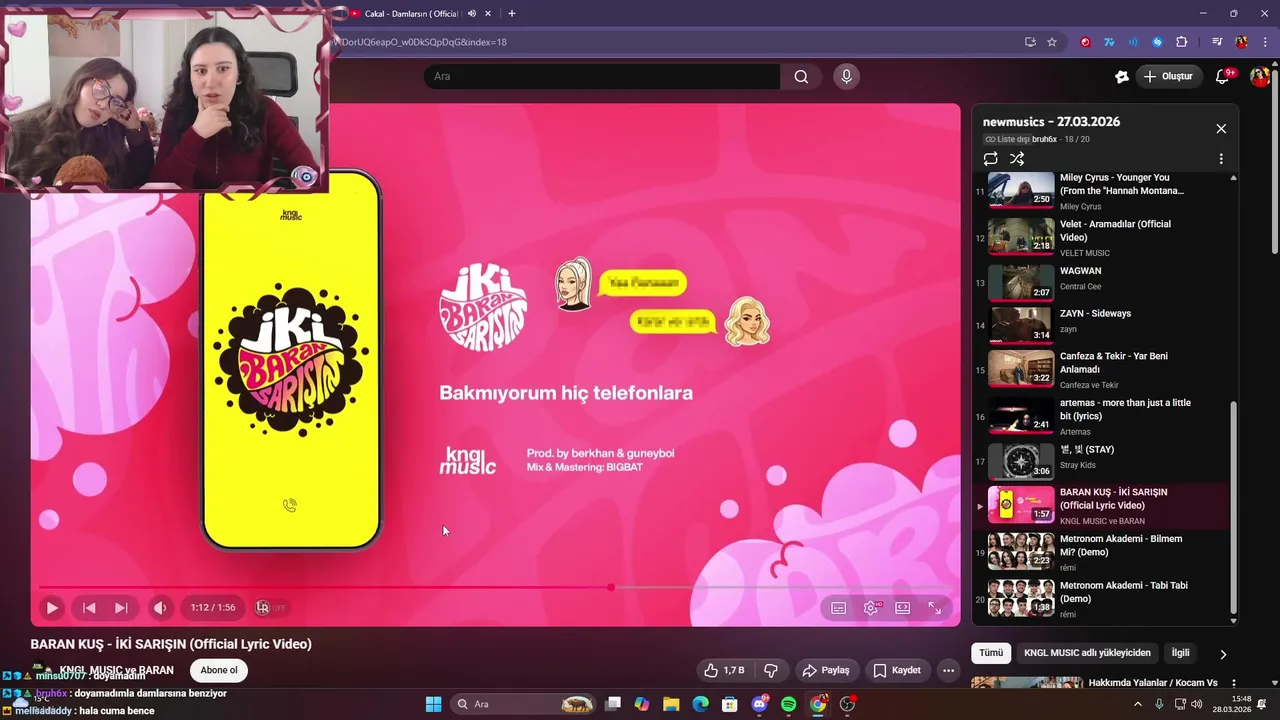
Task: Save the video with Kaydet
Action: click(x=897, y=670)
